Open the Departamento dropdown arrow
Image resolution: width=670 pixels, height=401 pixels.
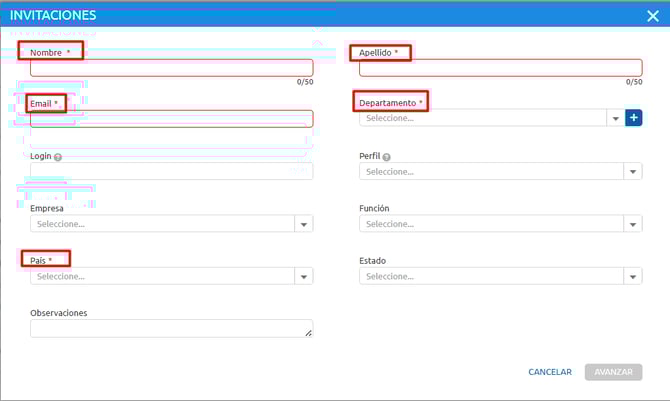[614, 119]
